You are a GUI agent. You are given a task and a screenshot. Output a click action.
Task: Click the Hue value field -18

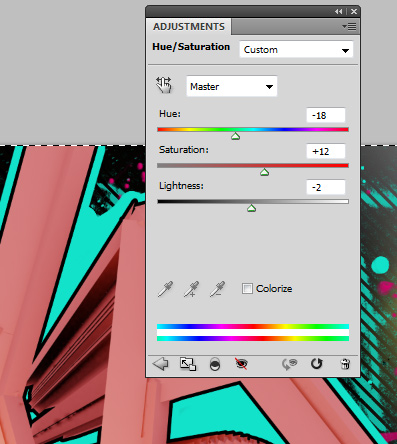(326, 115)
